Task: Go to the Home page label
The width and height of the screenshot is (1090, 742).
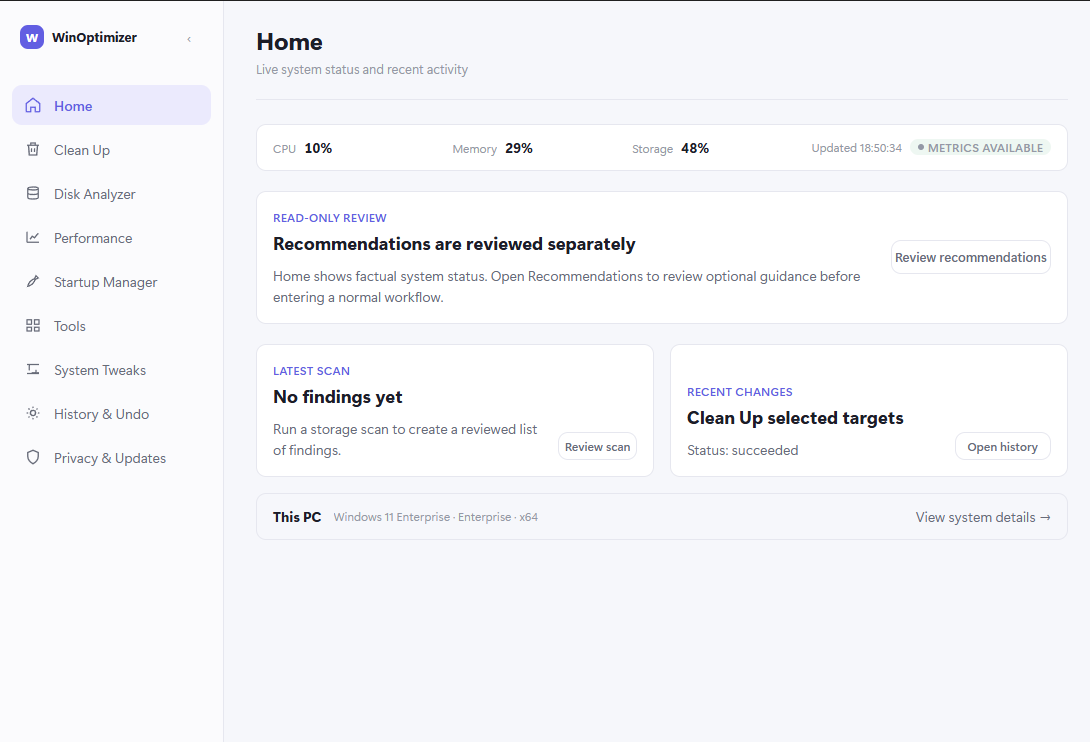Action: (73, 106)
